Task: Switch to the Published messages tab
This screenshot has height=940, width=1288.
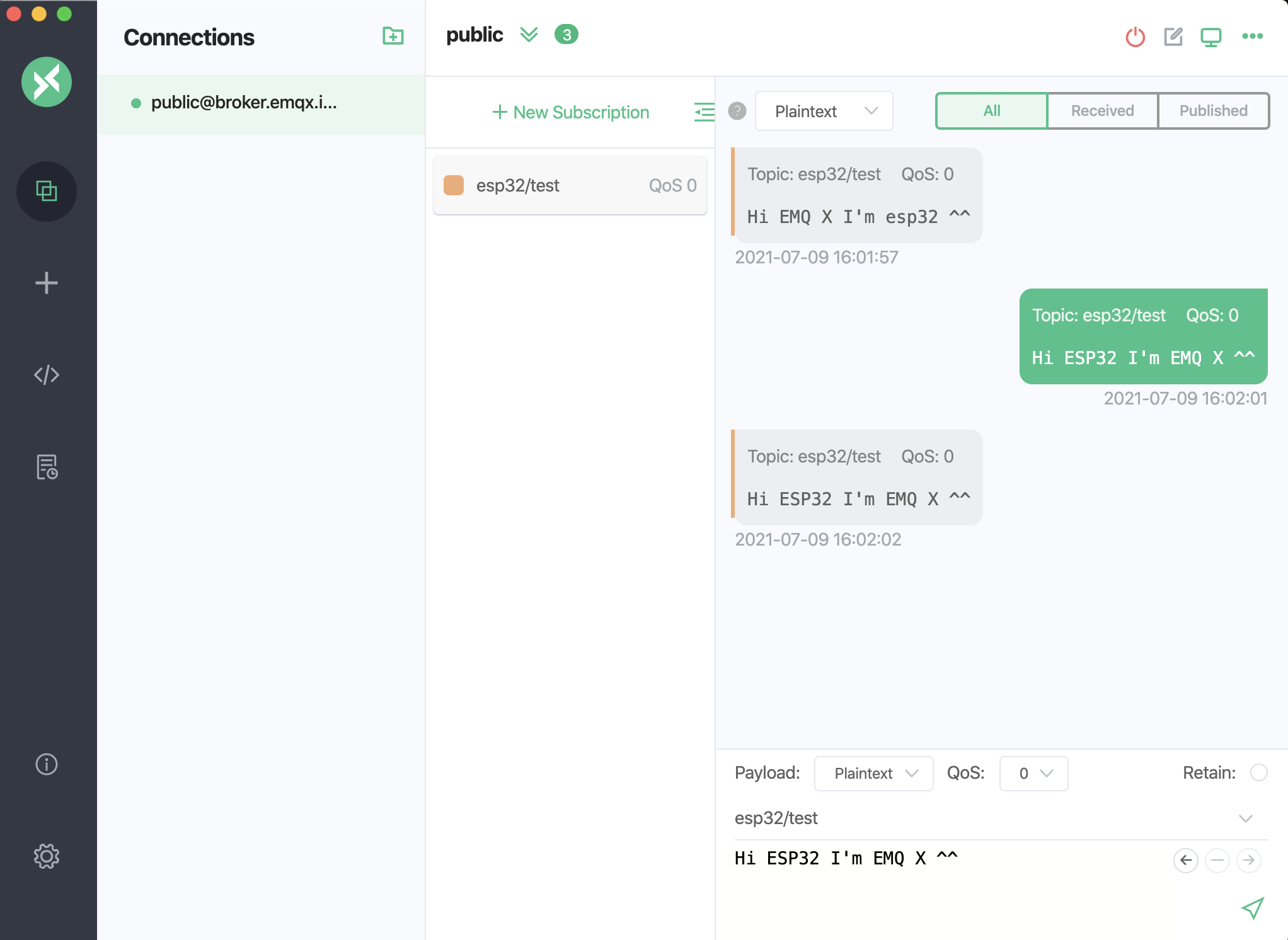Action: 1213,111
